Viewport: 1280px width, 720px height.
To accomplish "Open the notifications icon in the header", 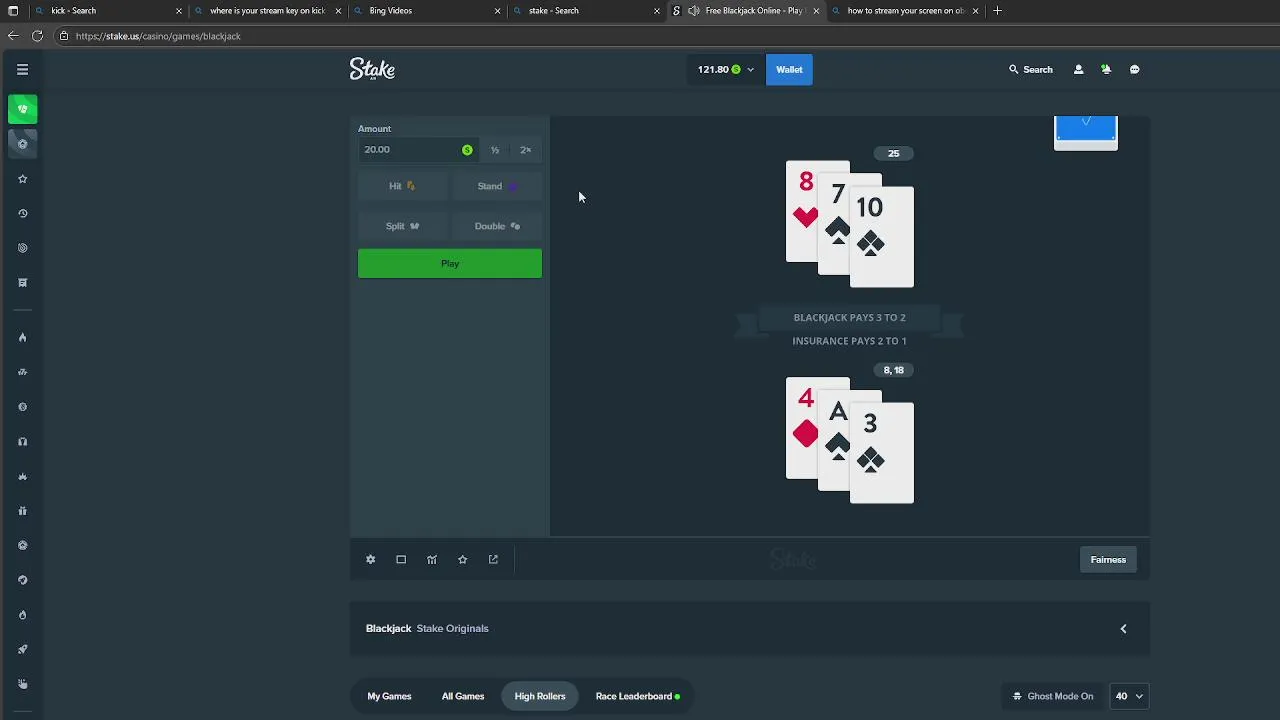I will point(1106,70).
